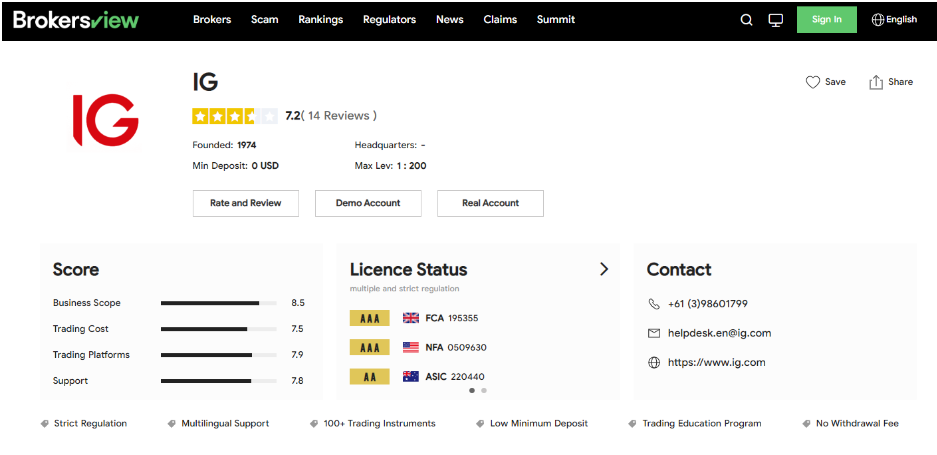Image resolution: width=937 pixels, height=455 pixels.
Task: Go to Rankings in the navigation
Action: click(321, 20)
